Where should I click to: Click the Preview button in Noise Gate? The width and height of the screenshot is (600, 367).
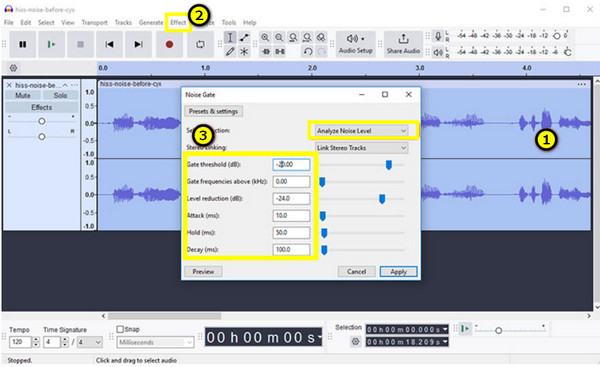(203, 271)
